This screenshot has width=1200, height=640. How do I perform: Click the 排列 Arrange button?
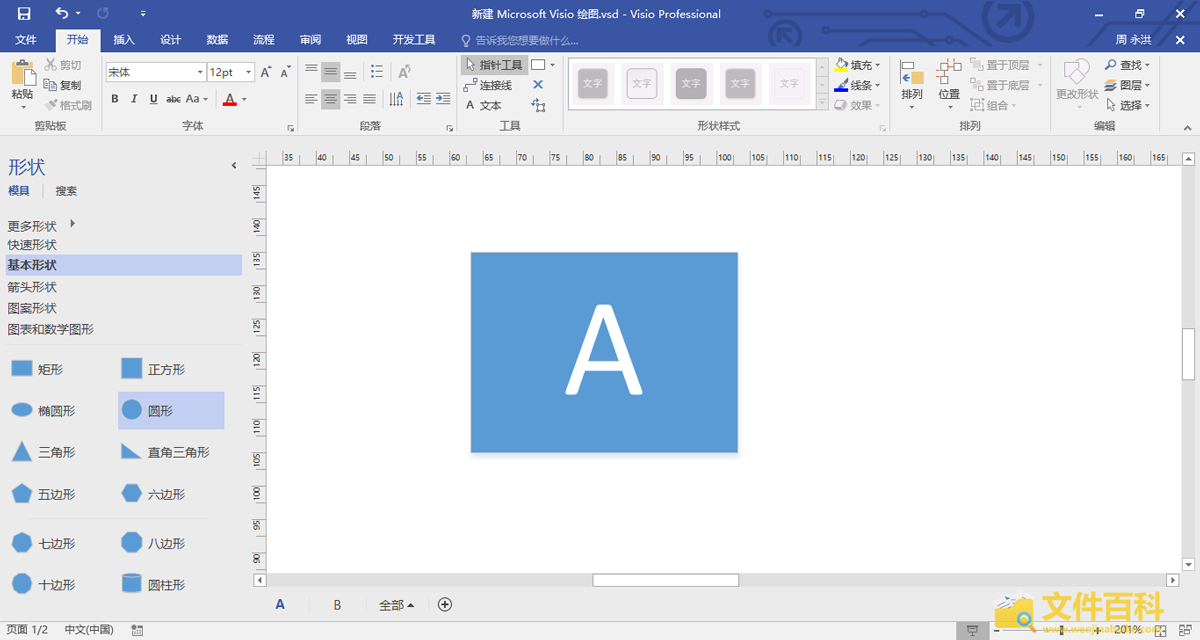[912, 83]
